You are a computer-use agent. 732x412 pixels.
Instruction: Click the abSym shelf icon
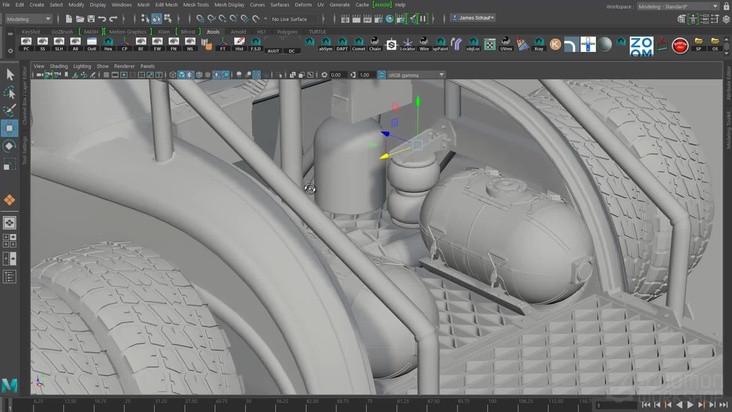pyautogui.click(x=326, y=44)
